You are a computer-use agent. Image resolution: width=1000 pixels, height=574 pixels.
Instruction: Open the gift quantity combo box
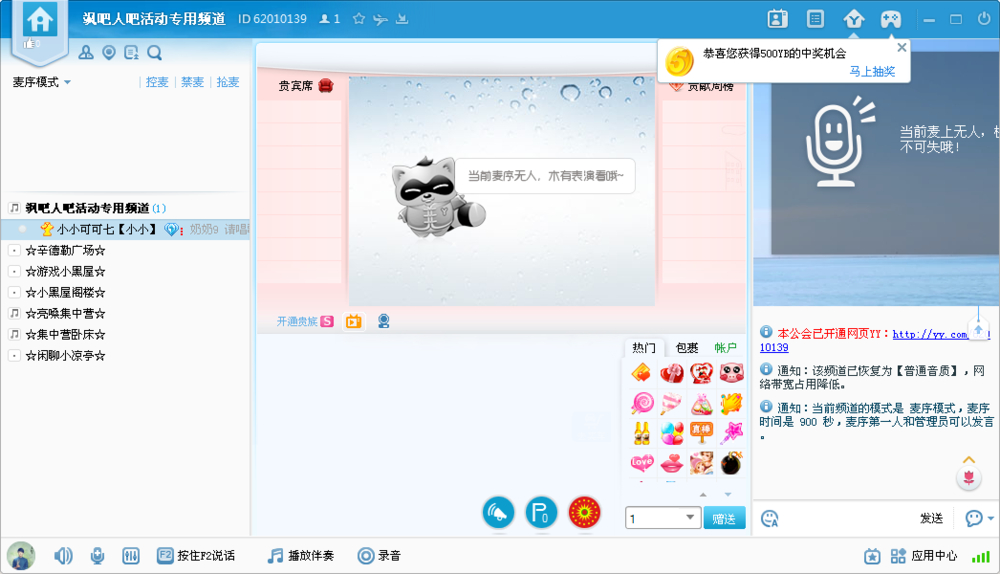tap(663, 519)
